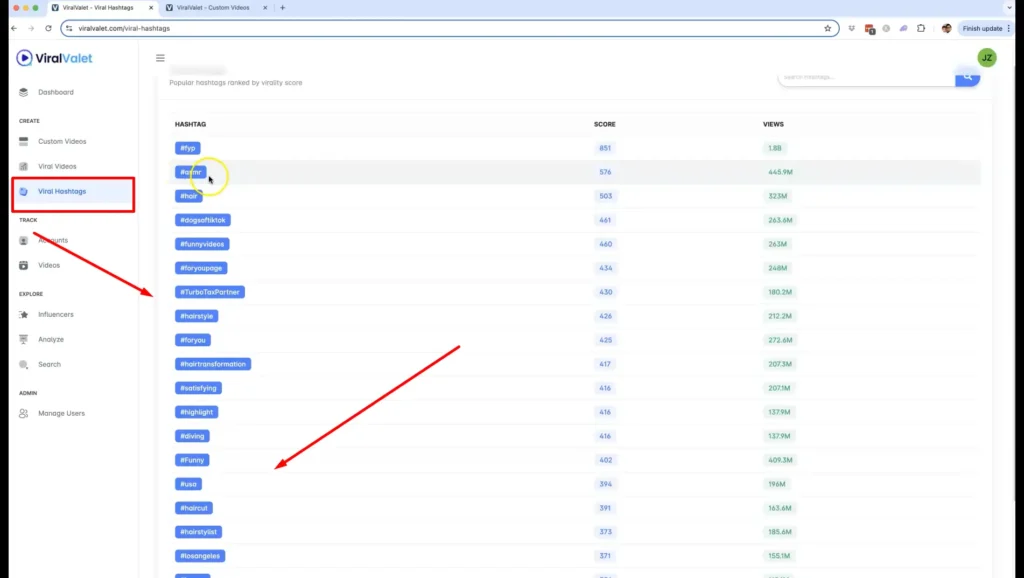
Task: Open Manage Users admin icon
Action: (24, 413)
